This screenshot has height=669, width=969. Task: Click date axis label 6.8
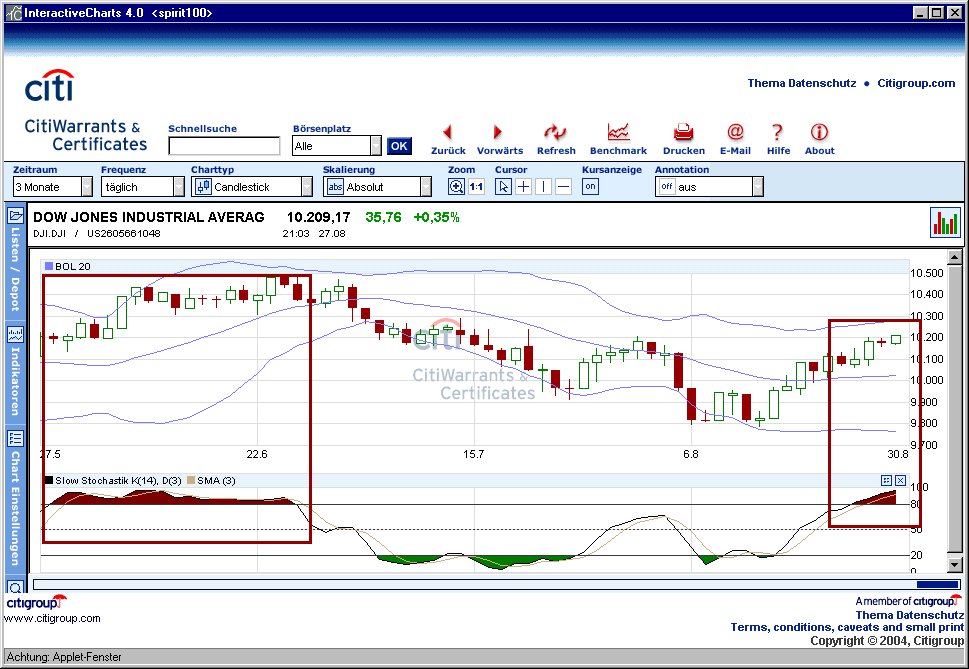(x=690, y=454)
